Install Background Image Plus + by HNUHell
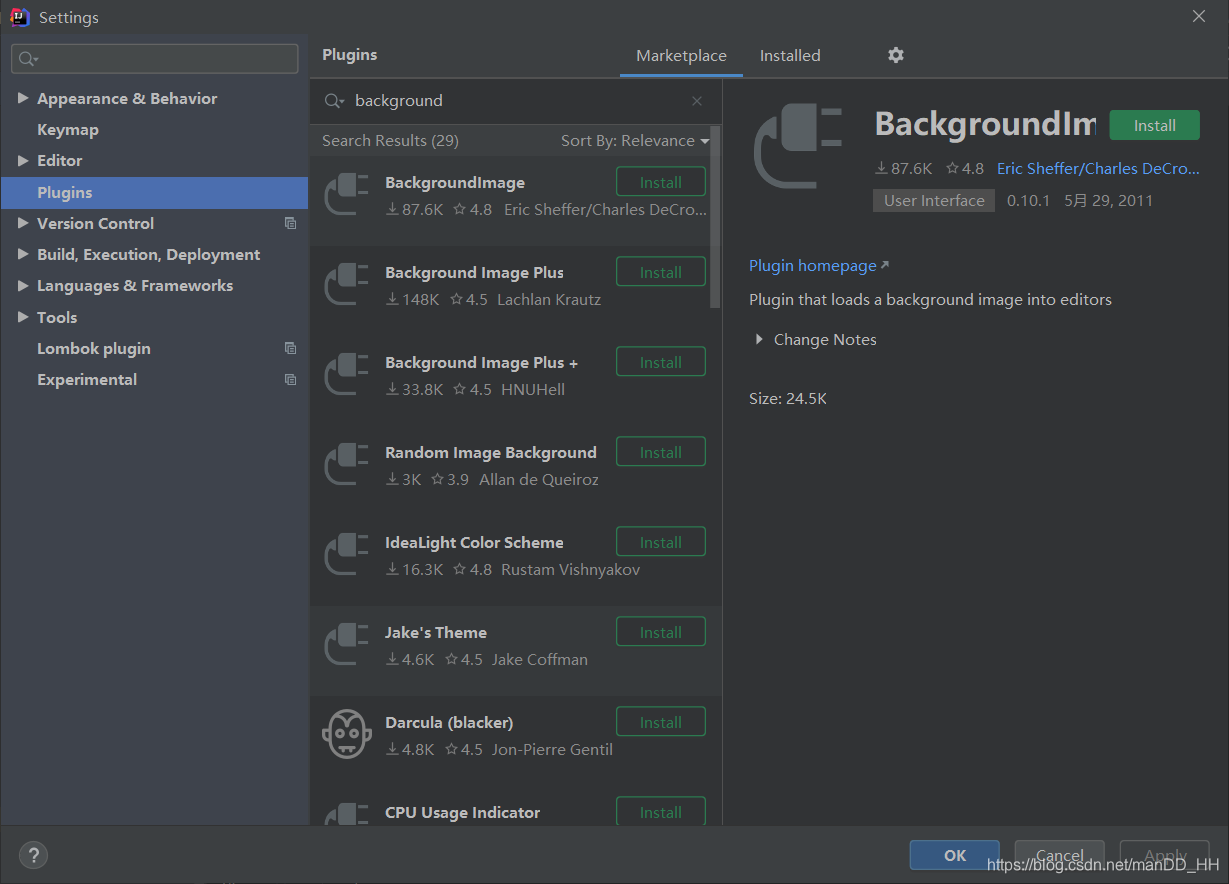Viewport: 1229px width, 884px height. [661, 362]
